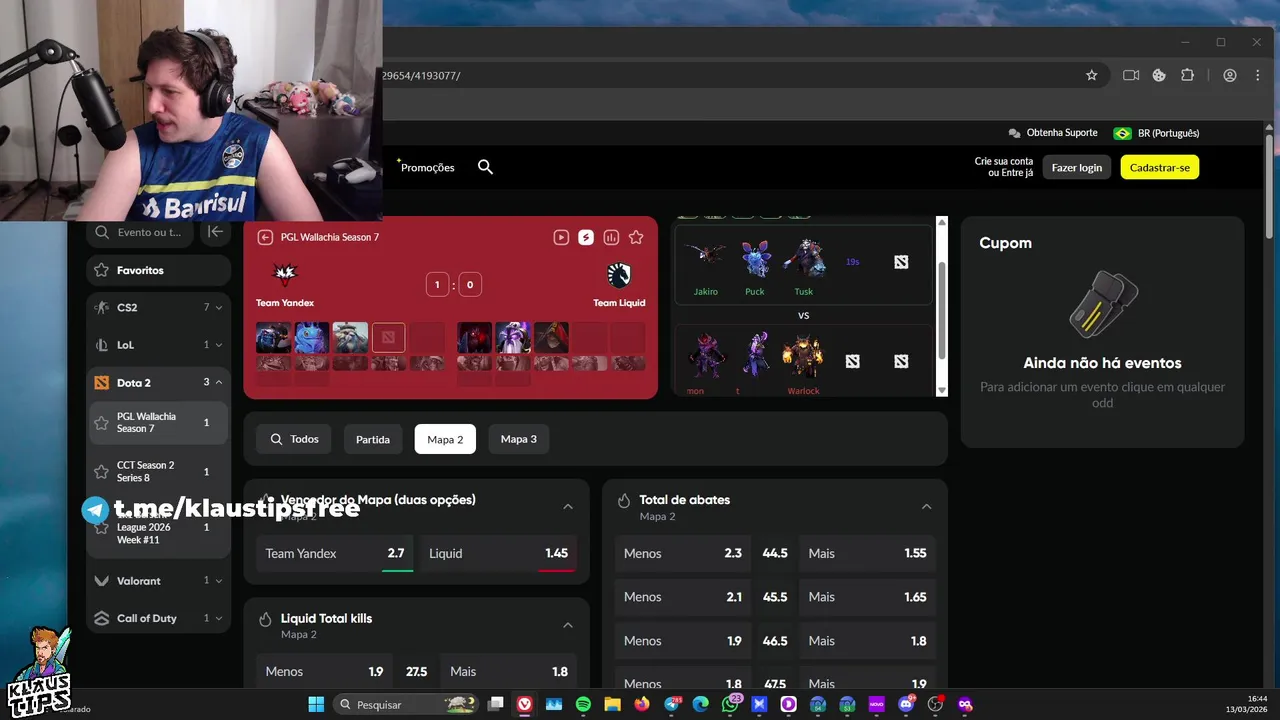Open the Obtenha Suporte link

pos(1054,133)
